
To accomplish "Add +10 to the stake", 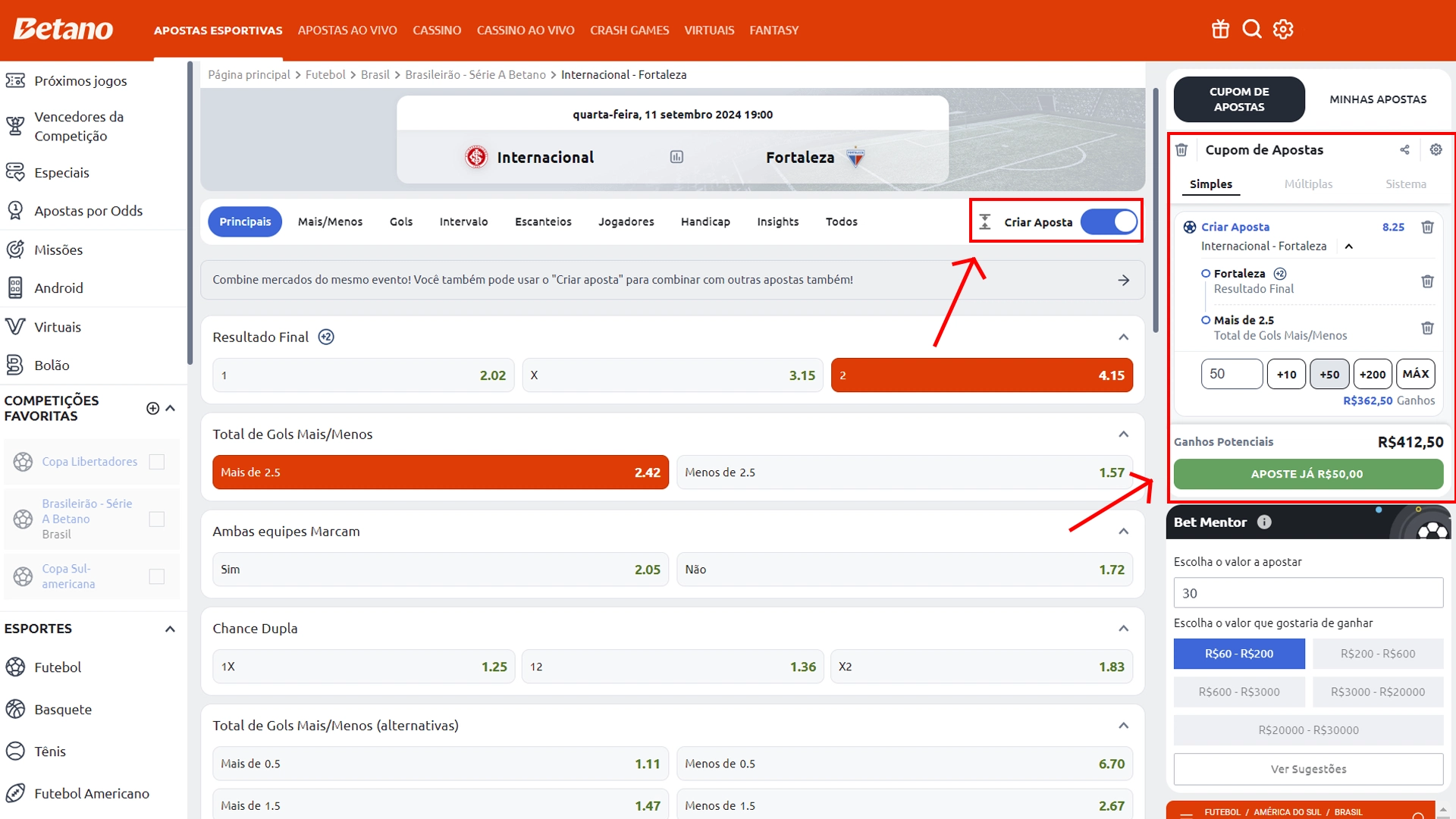I will [1286, 374].
